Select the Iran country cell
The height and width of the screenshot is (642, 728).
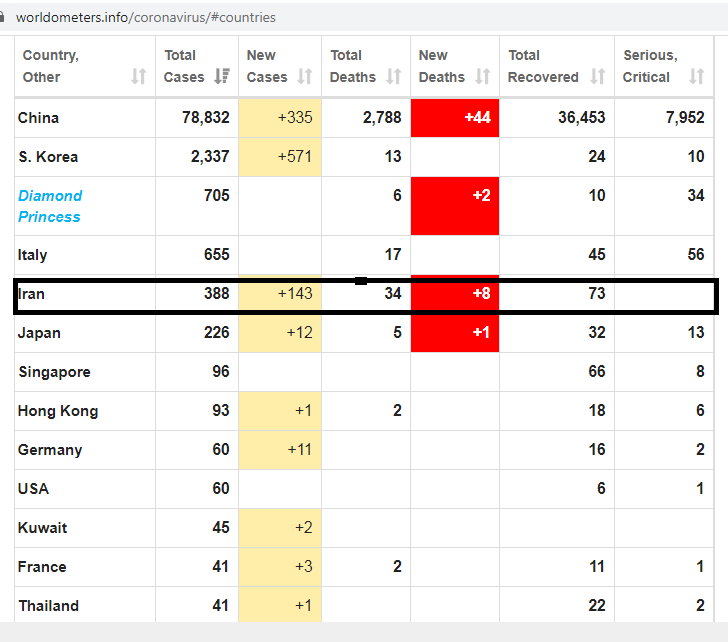[32, 294]
